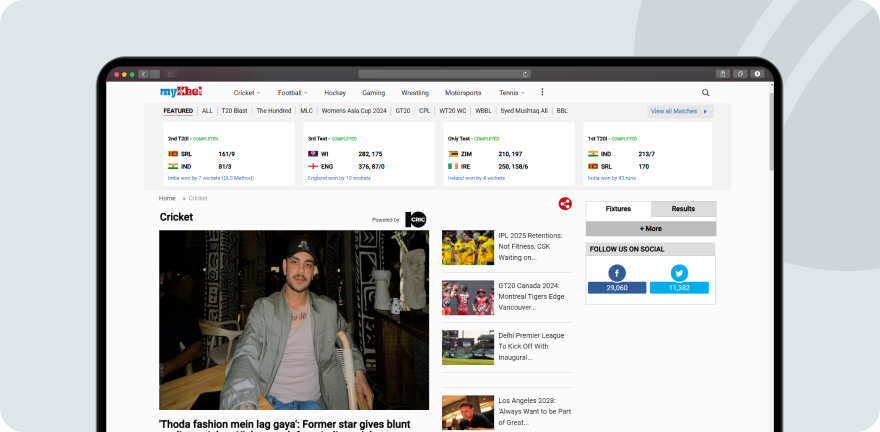This screenshot has width=880, height=432.
Task: Click Facebook 29,060 followers button
Action: [617, 288]
